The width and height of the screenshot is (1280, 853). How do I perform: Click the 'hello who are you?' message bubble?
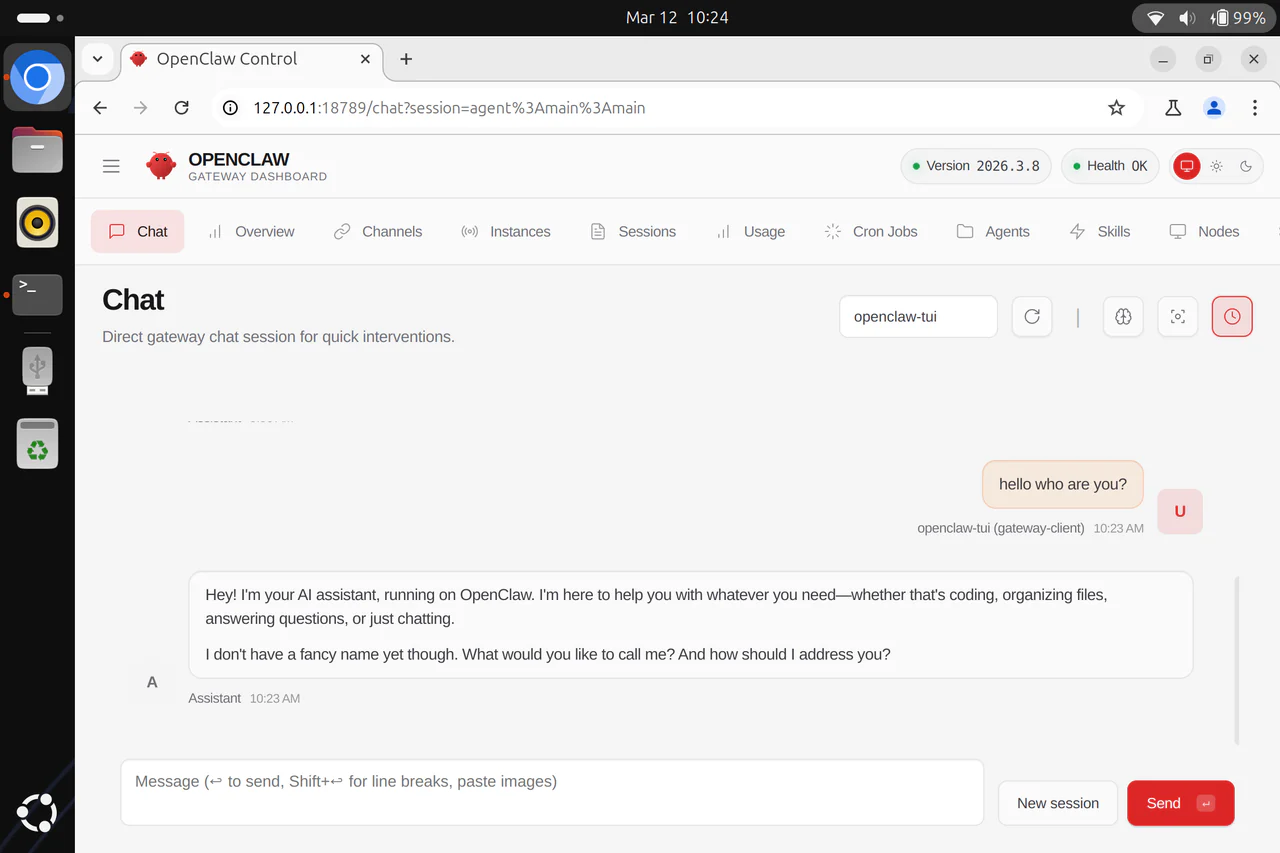[x=1063, y=484]
